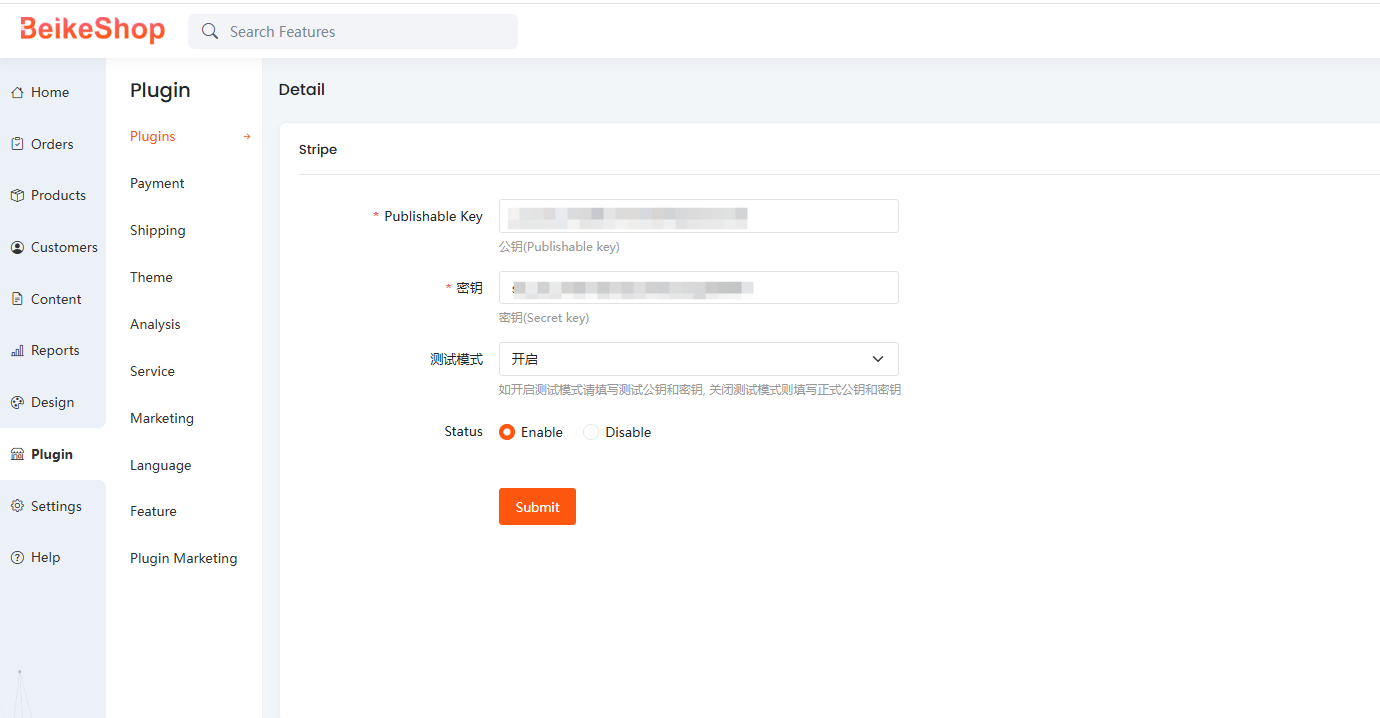Click the Stripe section title
The width and height of the screenshot is (1380, 718).
click(x=318, y=149)
